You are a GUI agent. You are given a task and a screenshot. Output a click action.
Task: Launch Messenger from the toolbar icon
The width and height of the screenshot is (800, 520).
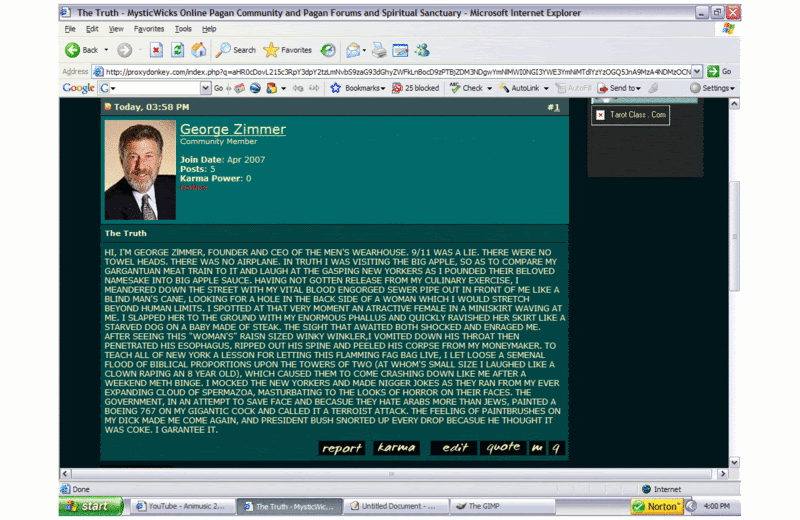click(x=422, y=50)
